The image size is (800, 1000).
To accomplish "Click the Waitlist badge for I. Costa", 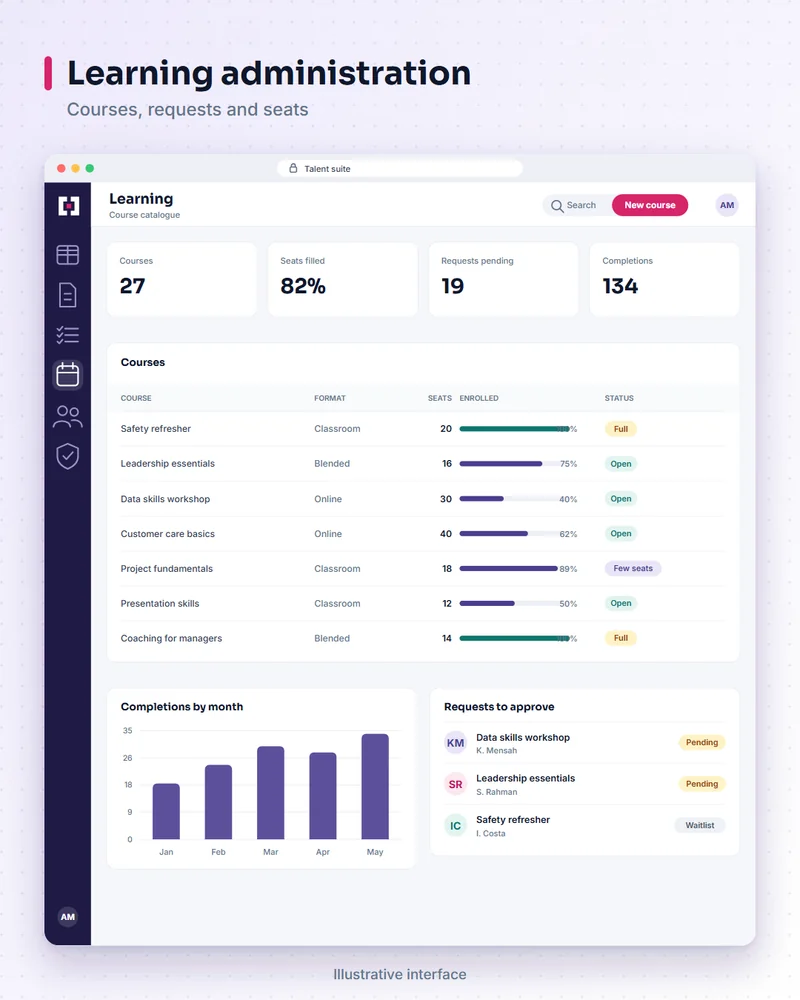I will 700,825.
